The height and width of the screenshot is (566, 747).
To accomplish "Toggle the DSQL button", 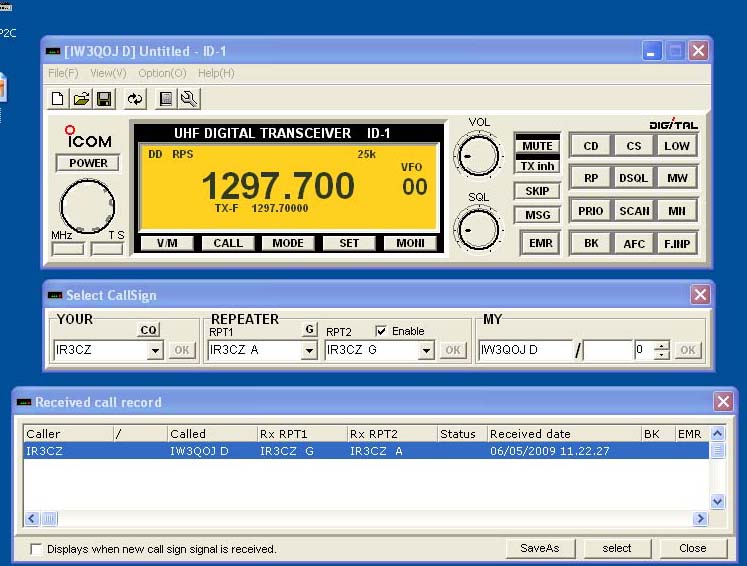I will point(634,178).
